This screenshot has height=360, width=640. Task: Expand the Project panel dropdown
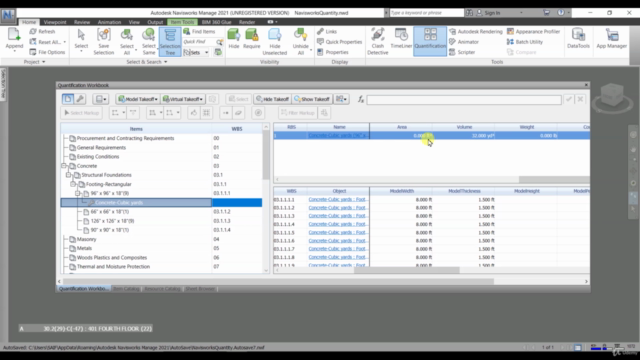(34, 62)
